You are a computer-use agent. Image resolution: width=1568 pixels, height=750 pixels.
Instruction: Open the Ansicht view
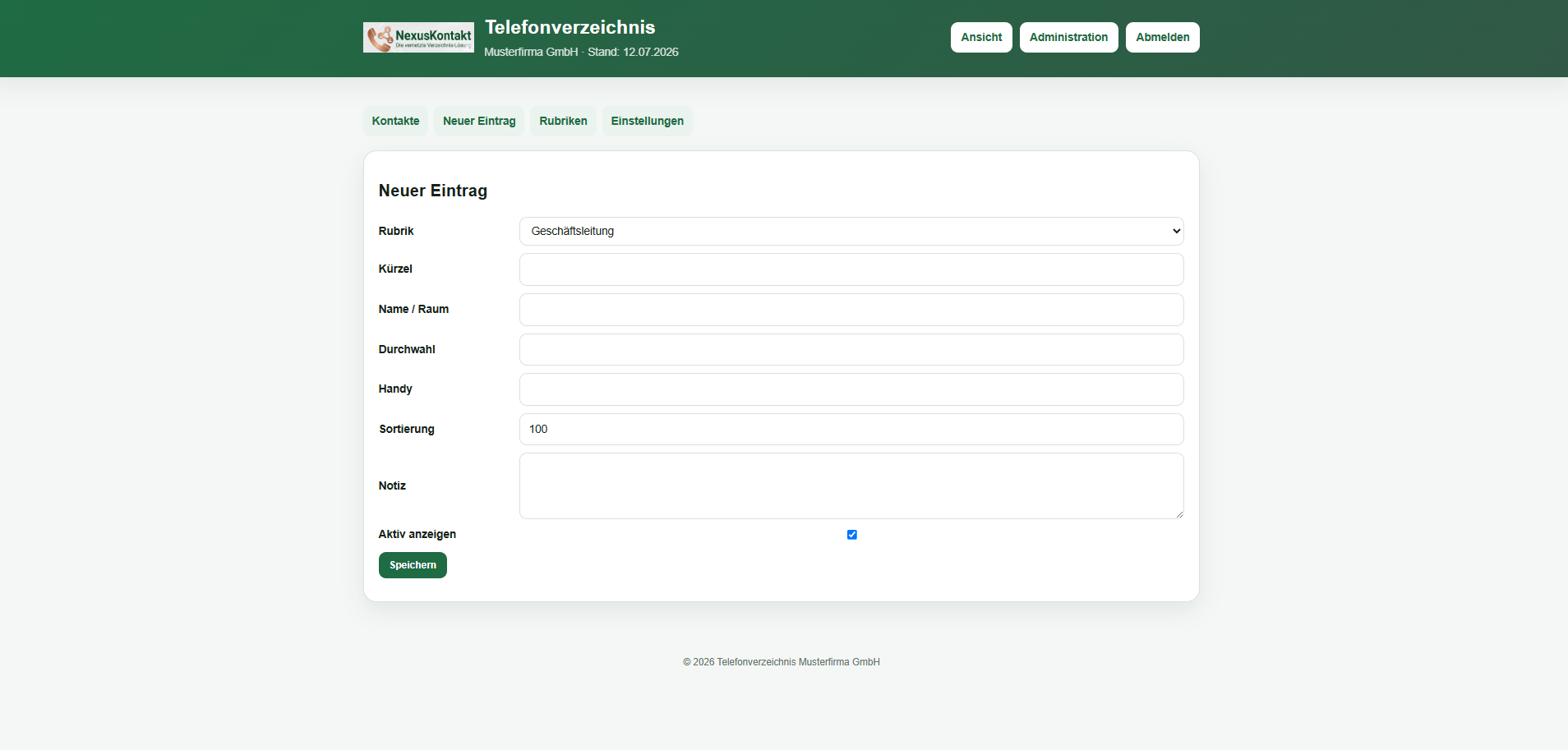coord(981,37)
